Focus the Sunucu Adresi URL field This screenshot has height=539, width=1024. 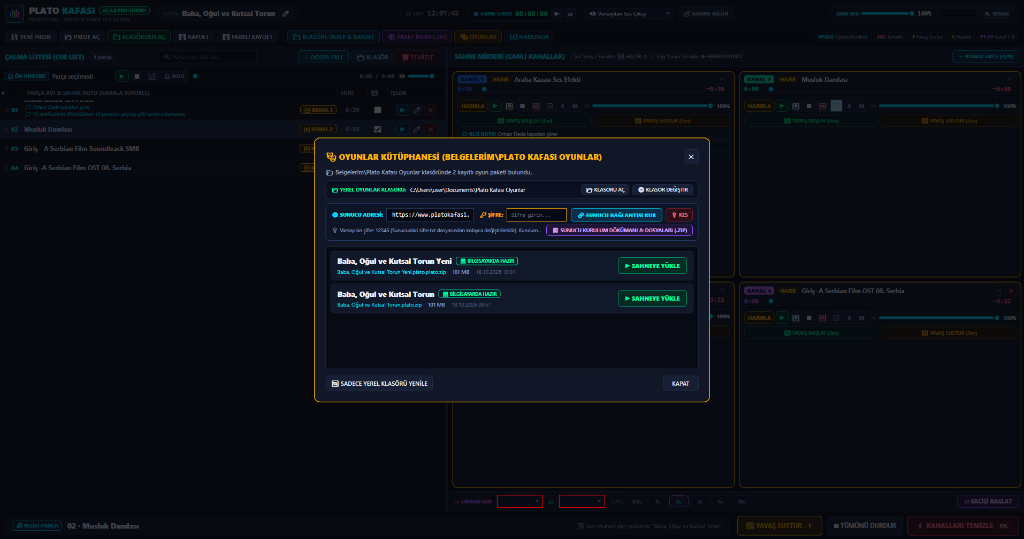click(430, 214)
